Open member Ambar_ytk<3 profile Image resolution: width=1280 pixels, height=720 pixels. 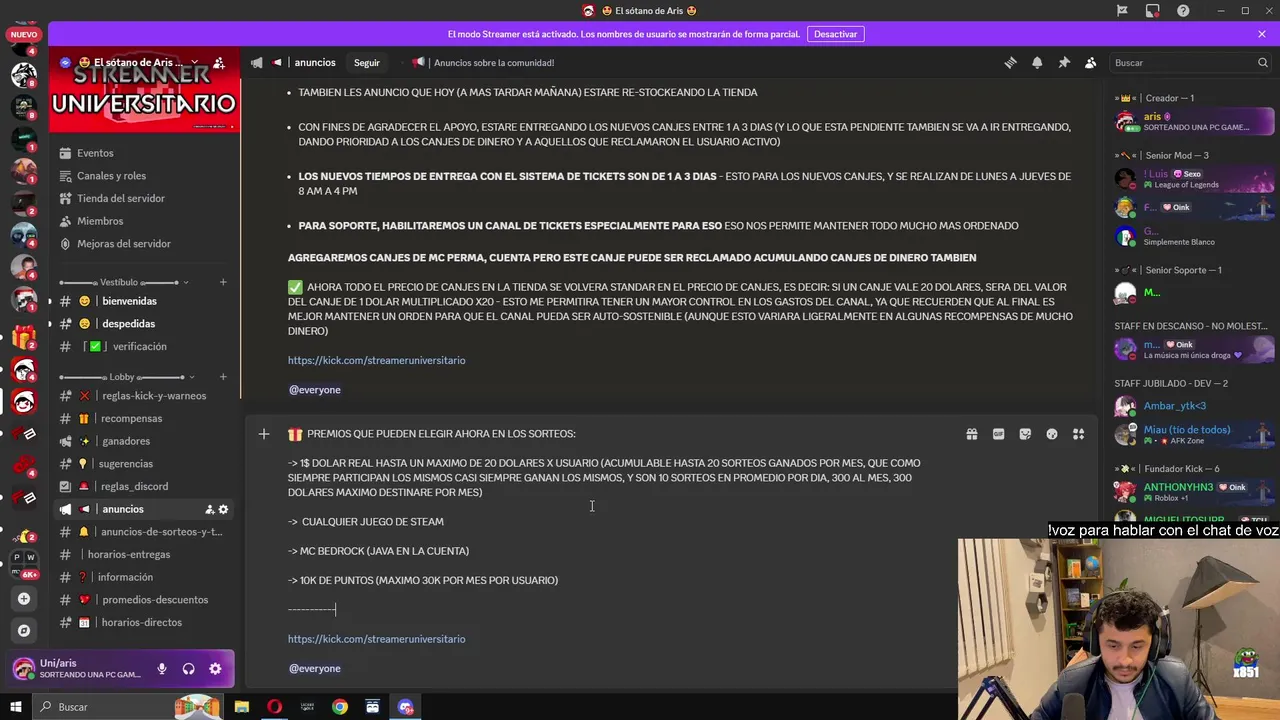click(x=1194, y=406)
